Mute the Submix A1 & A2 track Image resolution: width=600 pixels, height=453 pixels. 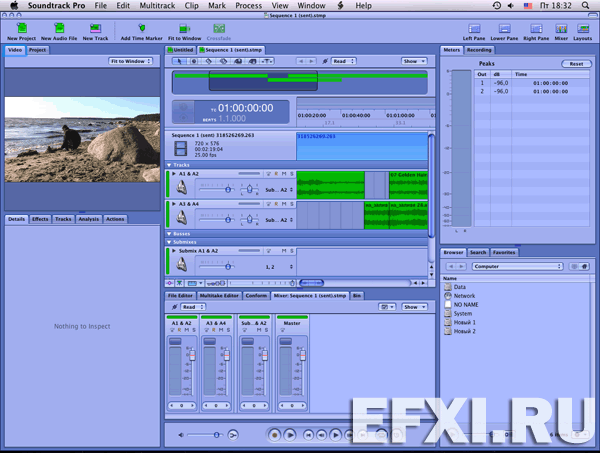pyautogui.click(x=284, y=251)
